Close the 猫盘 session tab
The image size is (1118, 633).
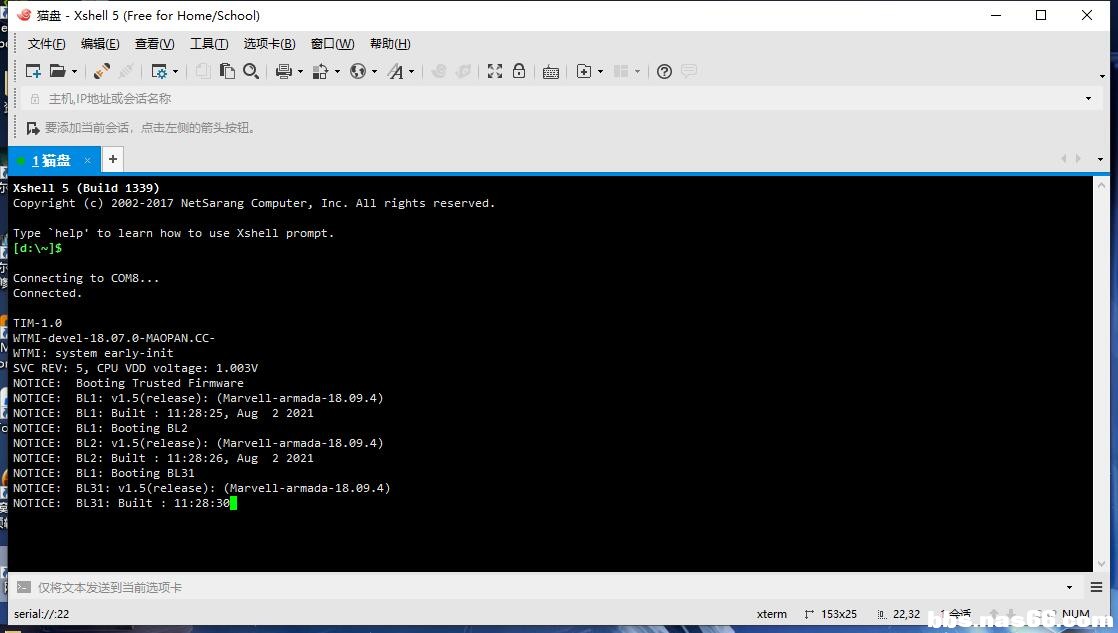coord(88,160)
